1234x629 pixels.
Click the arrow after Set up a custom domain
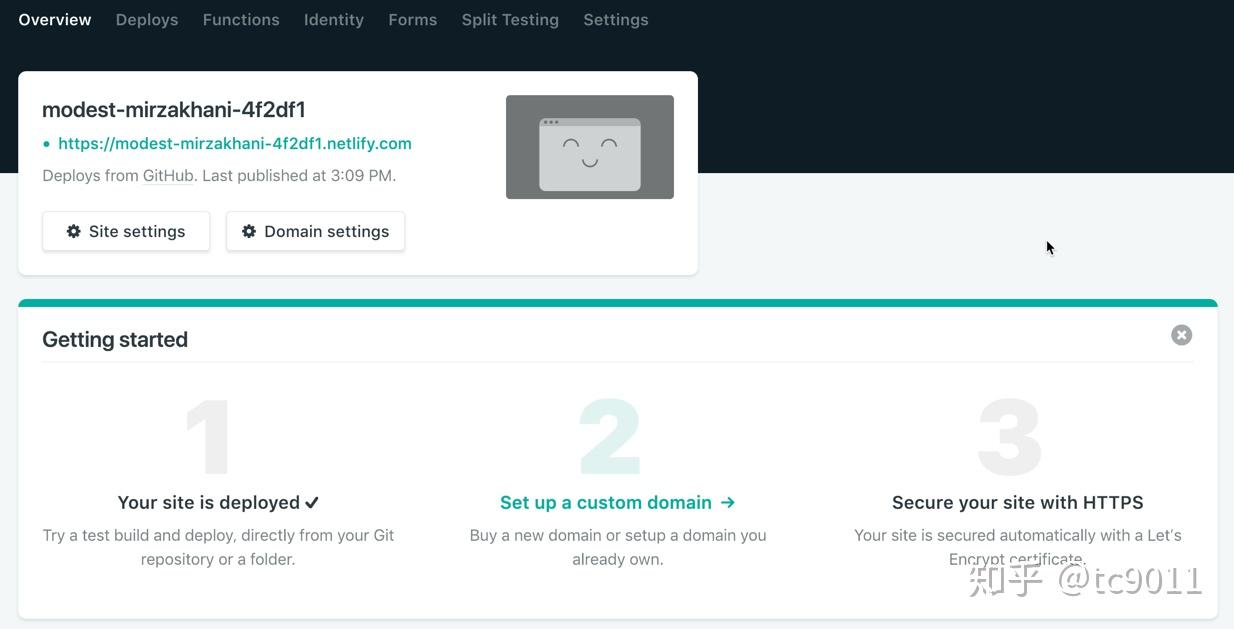coord(727,502)
